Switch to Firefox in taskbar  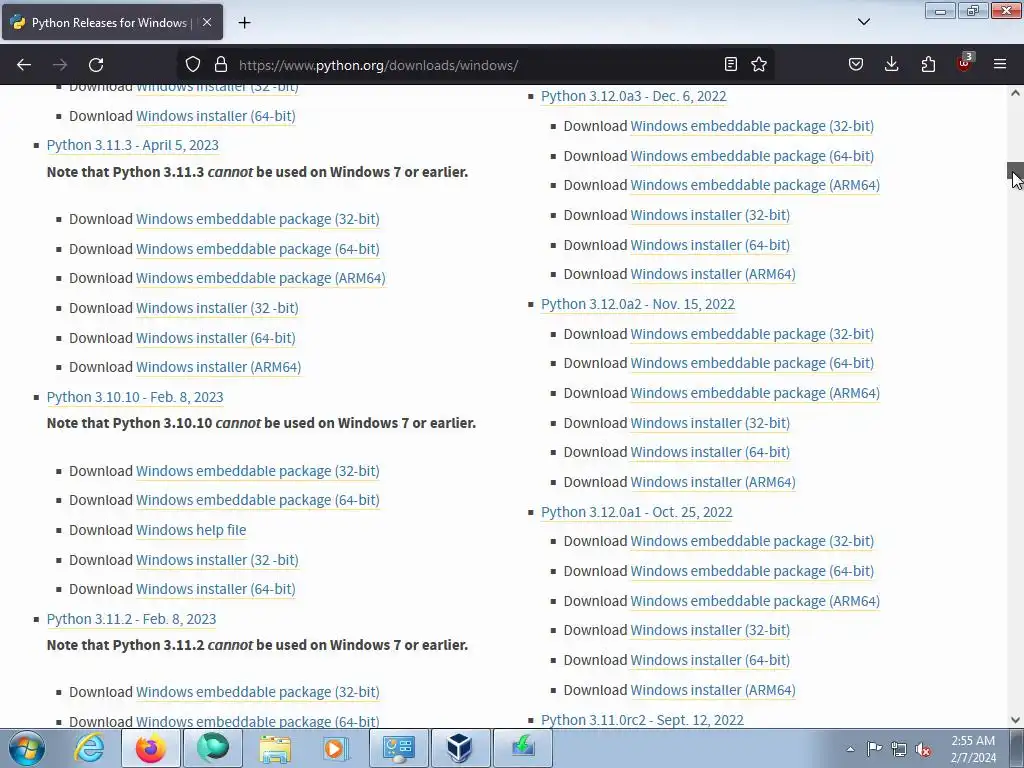(x=151, y=748)
